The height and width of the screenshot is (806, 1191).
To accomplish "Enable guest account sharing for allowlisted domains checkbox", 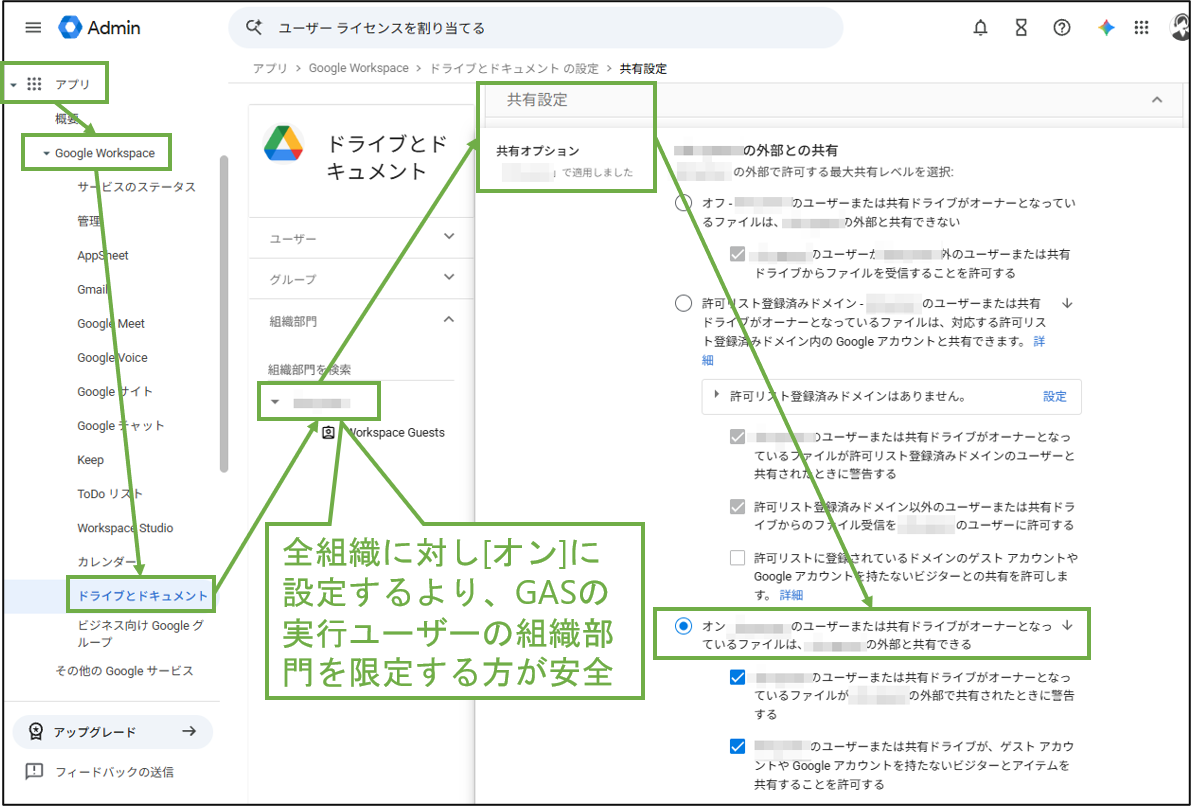I will click(x=737, y=558).
